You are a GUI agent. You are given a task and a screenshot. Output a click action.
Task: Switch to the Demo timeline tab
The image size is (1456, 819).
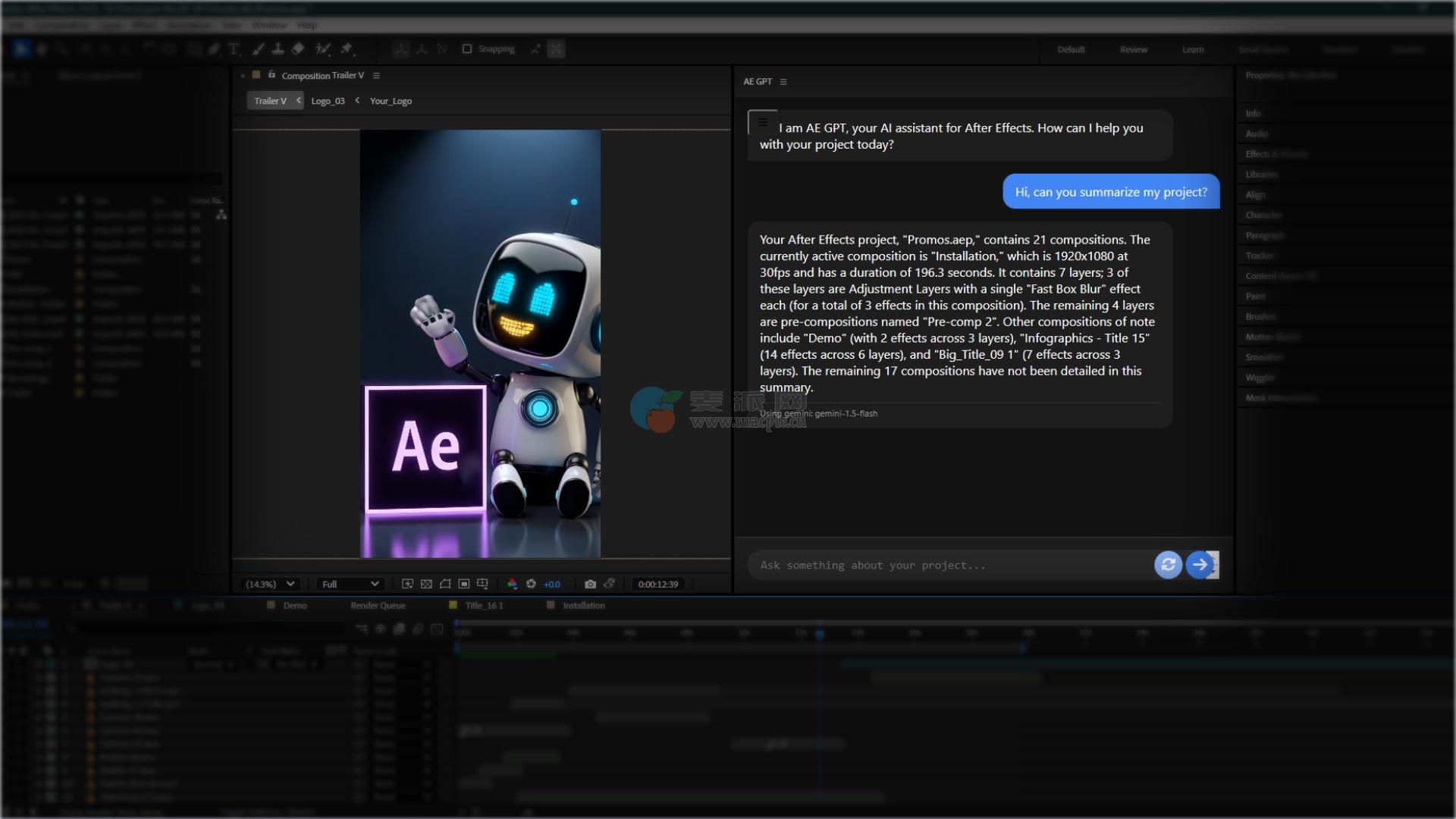[x=295, y=606]
